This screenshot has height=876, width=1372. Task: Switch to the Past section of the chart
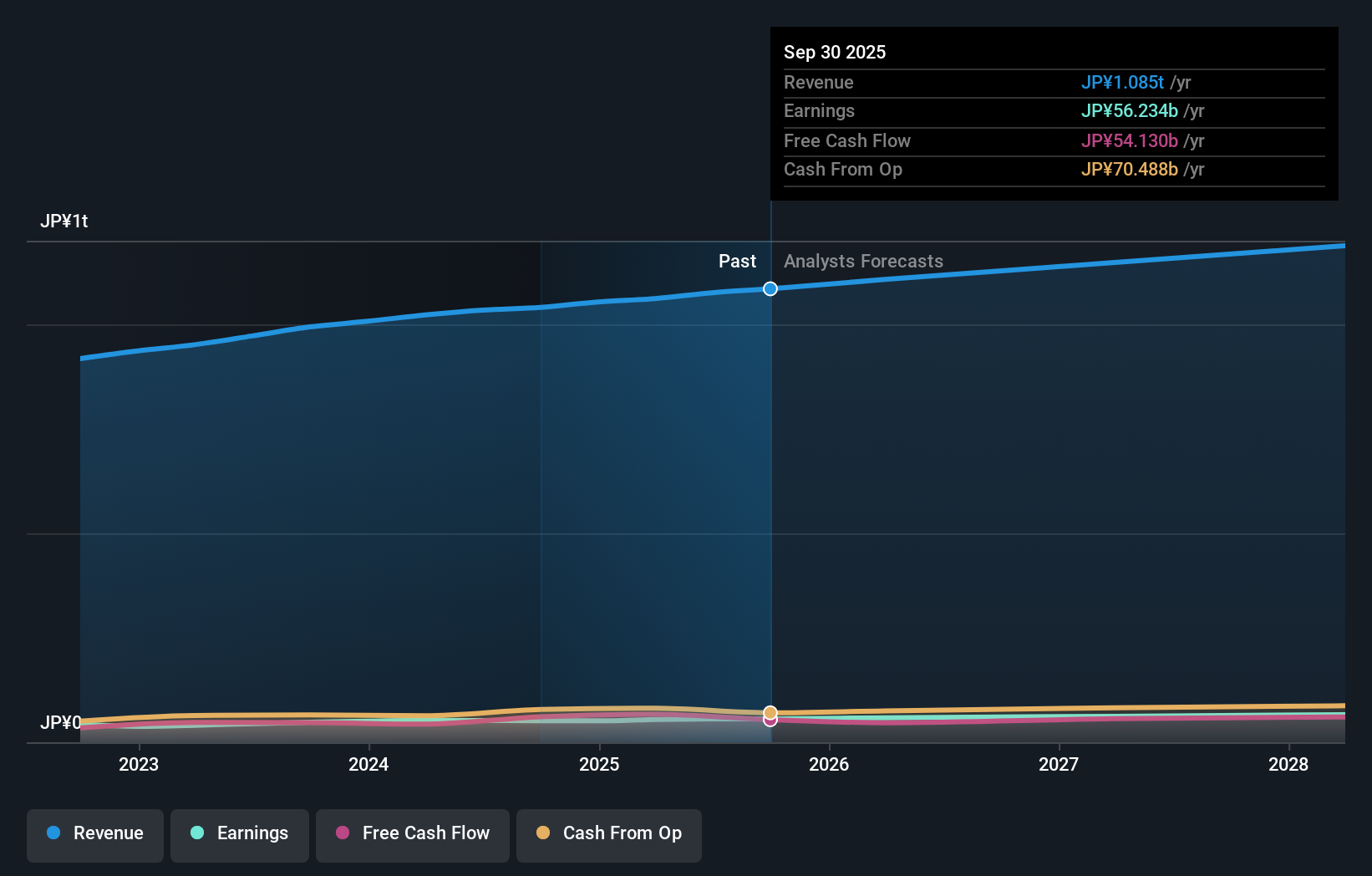(x=737, y=261)
